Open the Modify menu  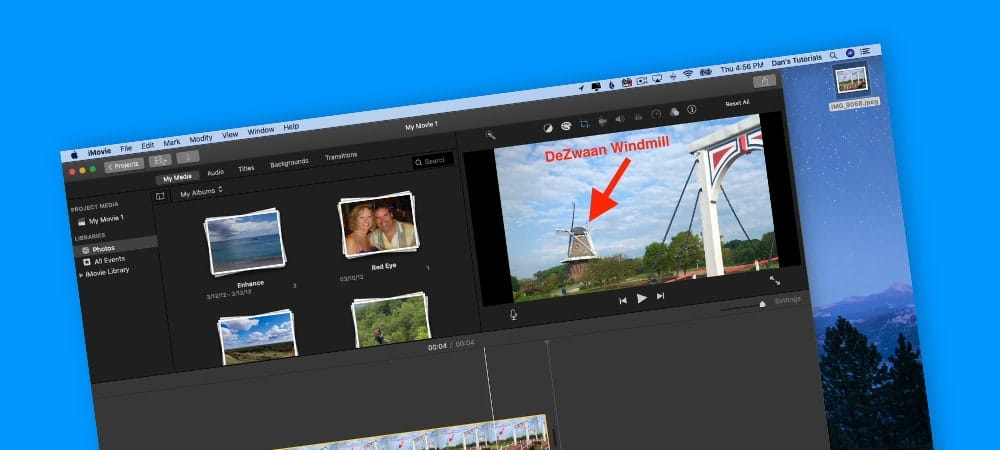201,138
